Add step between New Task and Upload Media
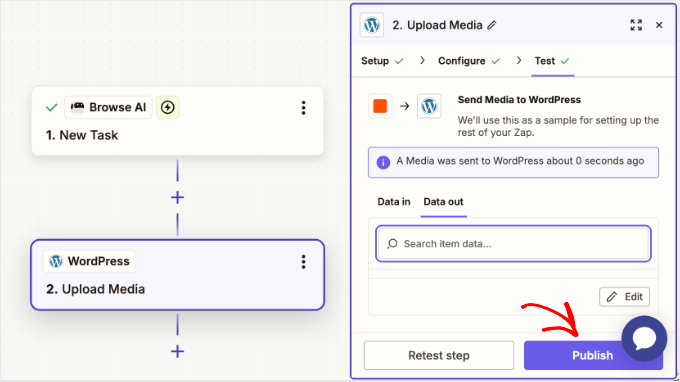This screenshot has height=382, width=680. point(177,198)
